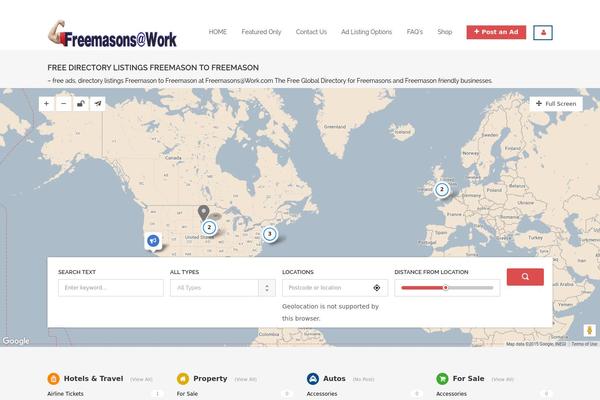The image size is (600, 400).
Task: Toggle the map lock icon
Action: [x=80, y=104]
